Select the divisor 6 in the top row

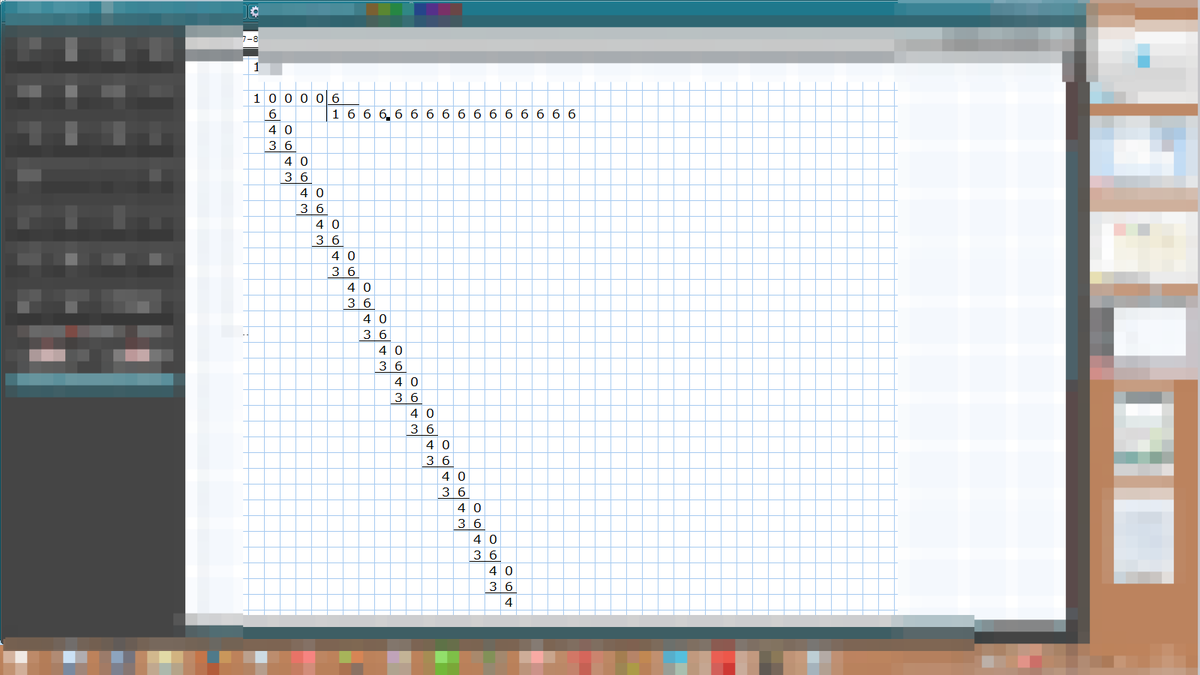coord(336,99)
